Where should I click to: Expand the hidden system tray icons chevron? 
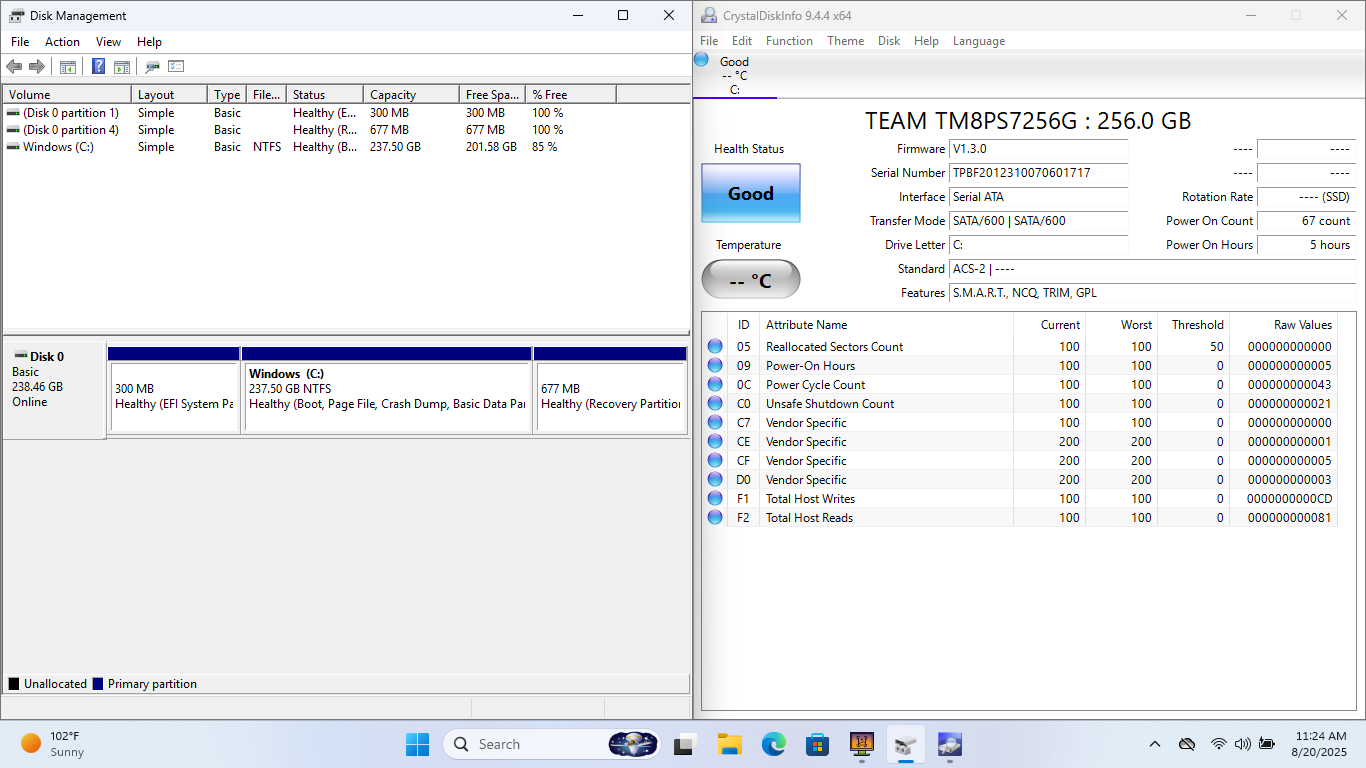click(x=1155, y=744)
